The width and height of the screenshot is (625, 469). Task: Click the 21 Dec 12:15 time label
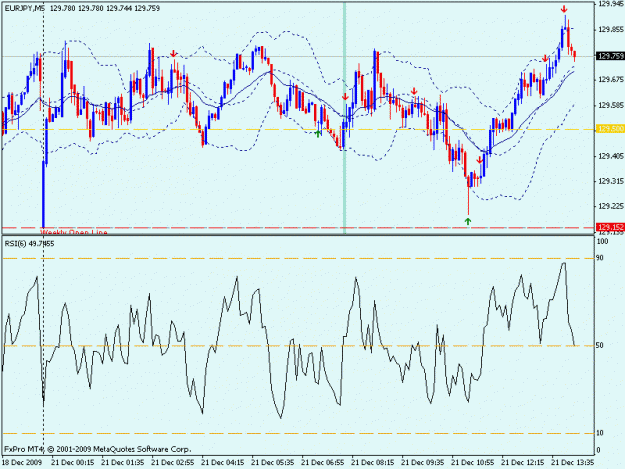(x=523, y=462)
